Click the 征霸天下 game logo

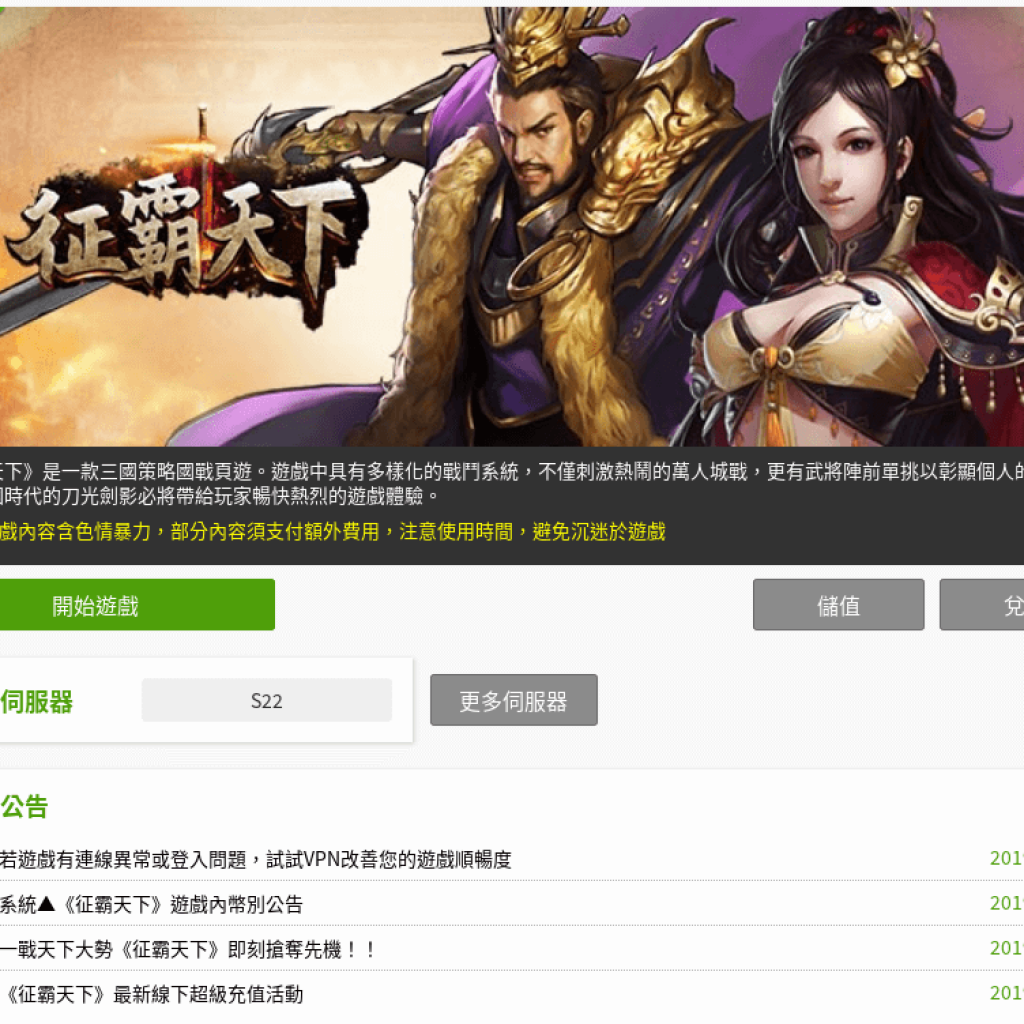[x=183, y=238]
